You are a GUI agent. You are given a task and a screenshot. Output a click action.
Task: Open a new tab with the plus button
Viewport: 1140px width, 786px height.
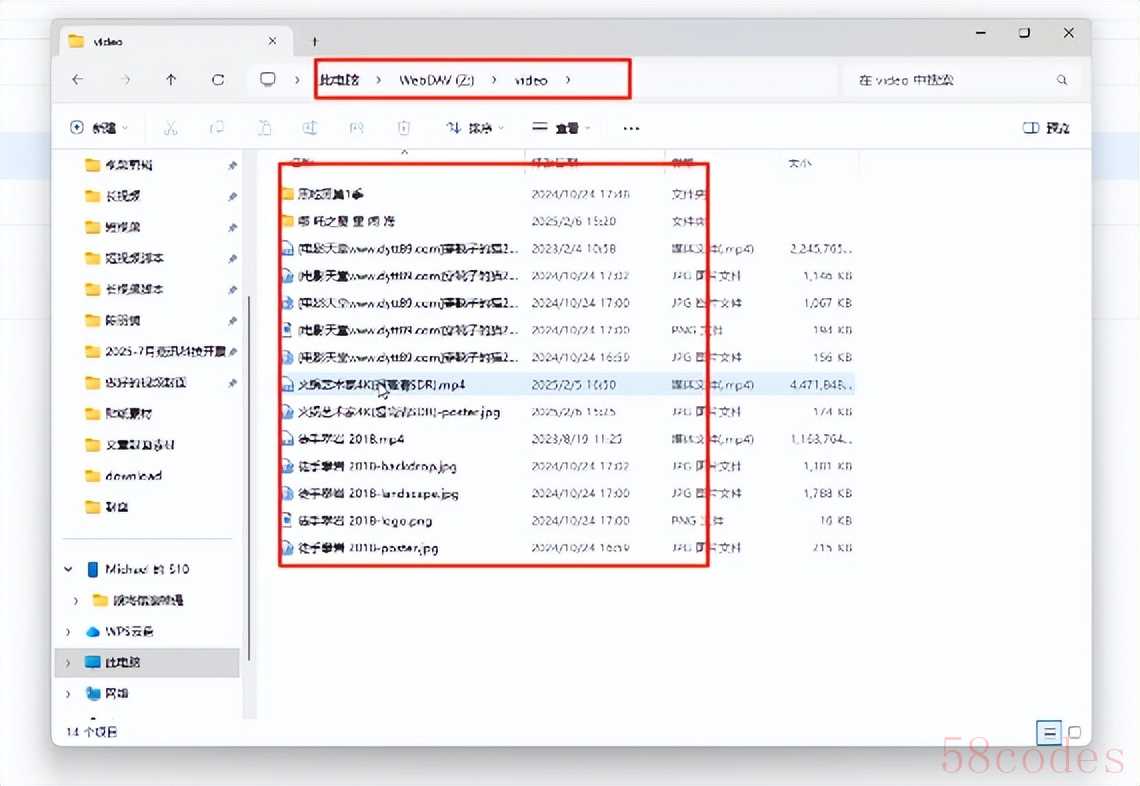pyautogui.click(x=314, y=42)
